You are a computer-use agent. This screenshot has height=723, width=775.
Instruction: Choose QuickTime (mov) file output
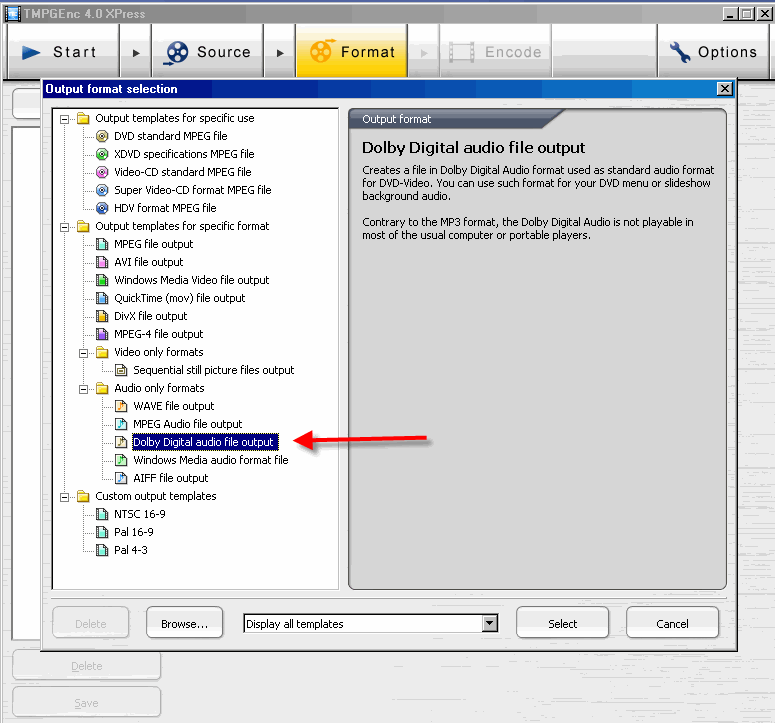pyautogui.click(x=179, y=298)
